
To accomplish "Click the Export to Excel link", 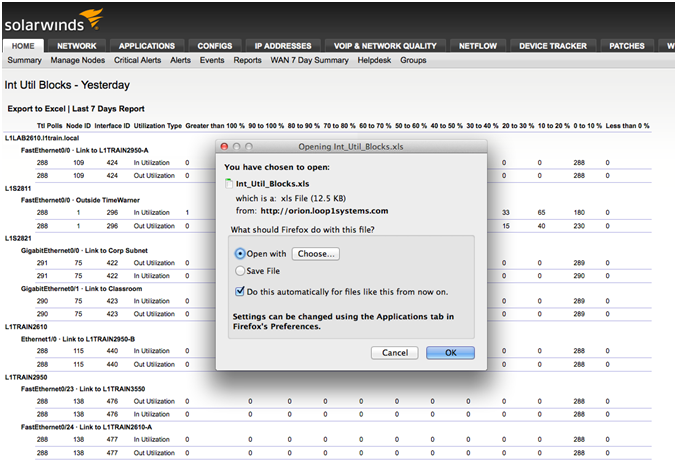I will pyautogui.click(x=36, y=109).
